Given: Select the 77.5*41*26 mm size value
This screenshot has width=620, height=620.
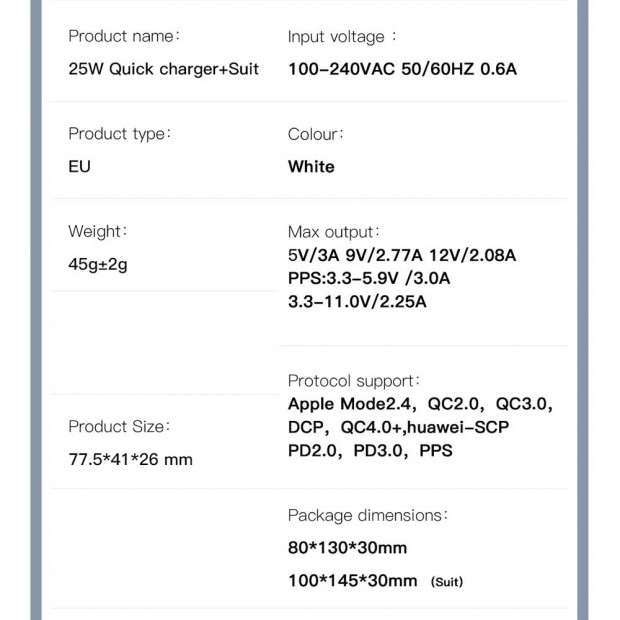Looking at the screenshot, I should click(130, 459).
